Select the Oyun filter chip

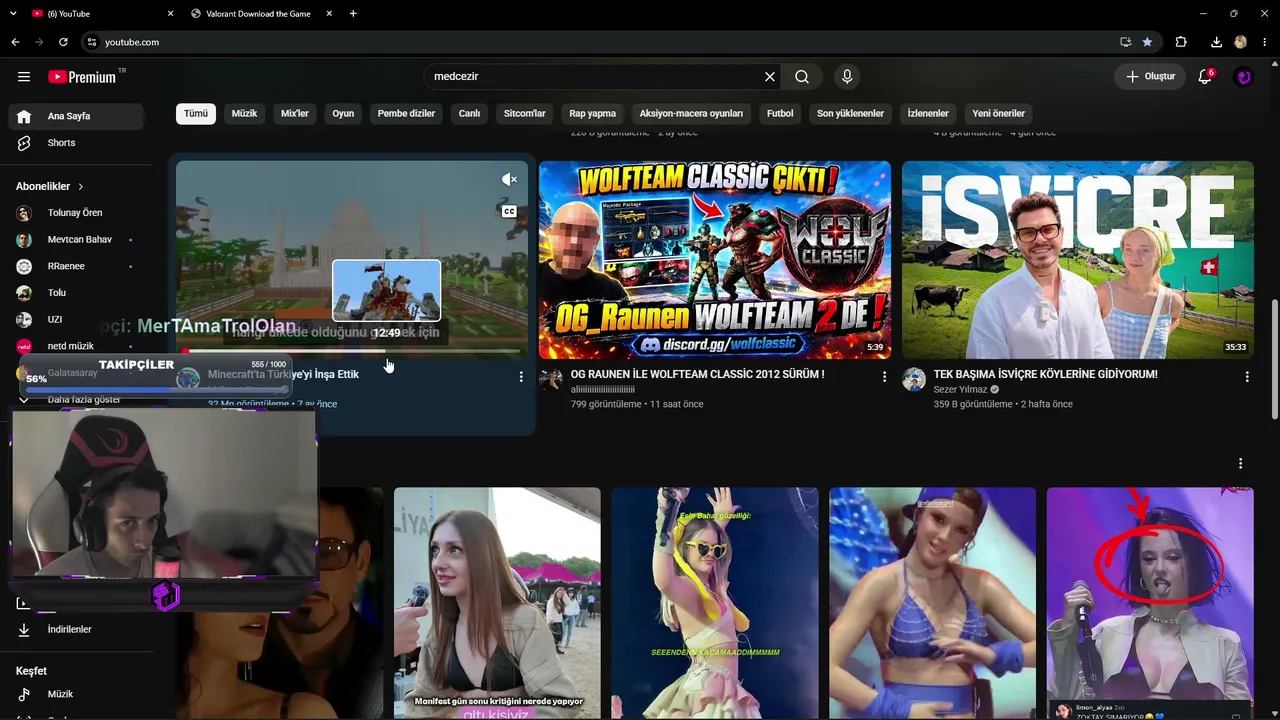(x=343, y=113)
